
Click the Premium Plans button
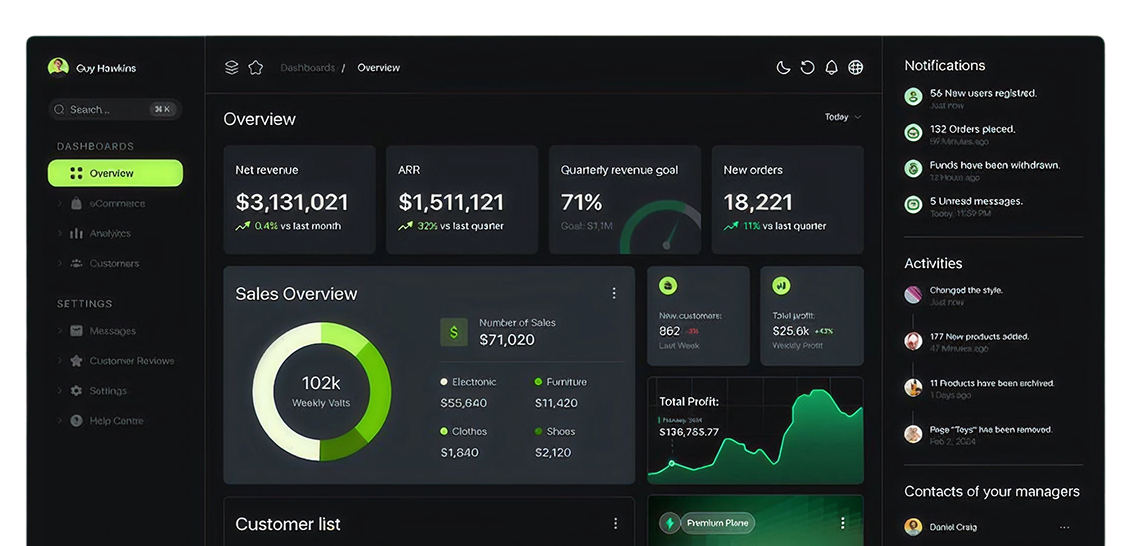click(707, 523)
